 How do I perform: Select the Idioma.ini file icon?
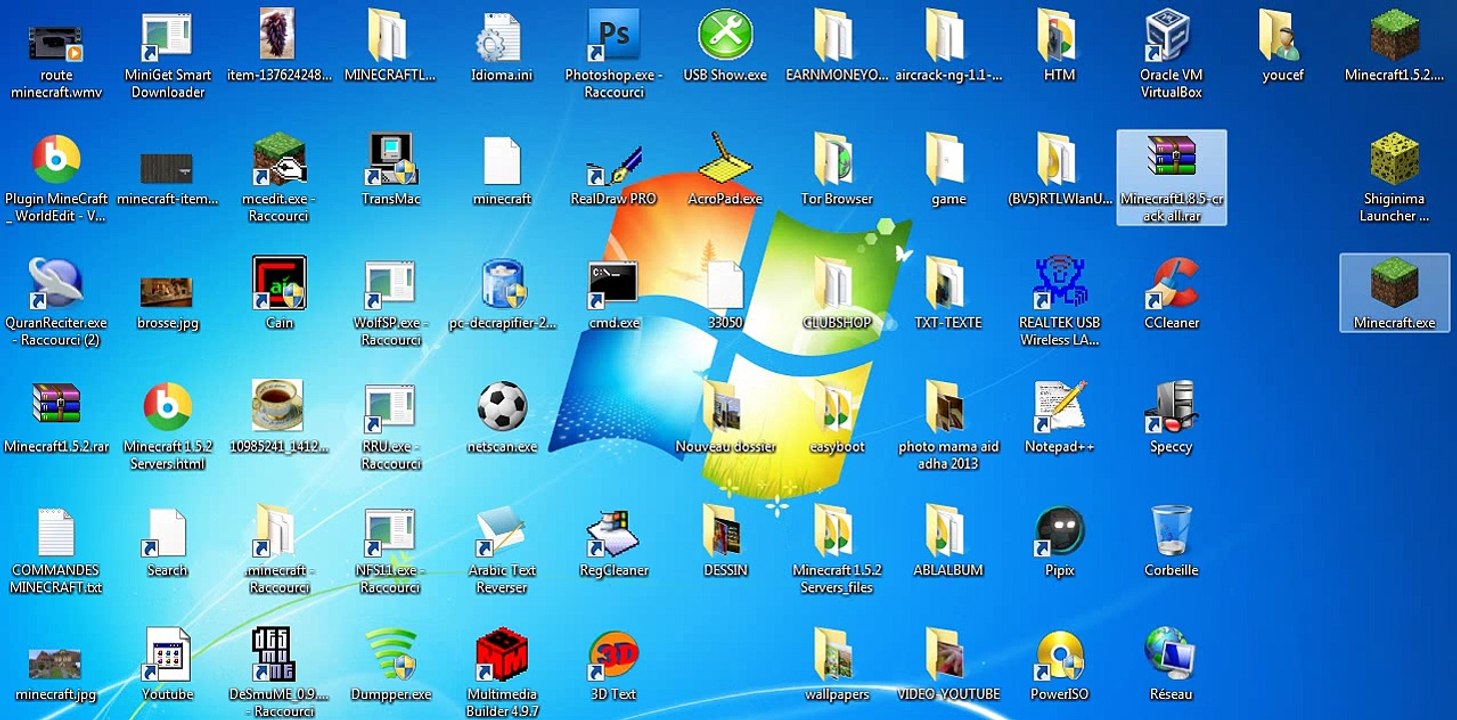pos(499,38)
